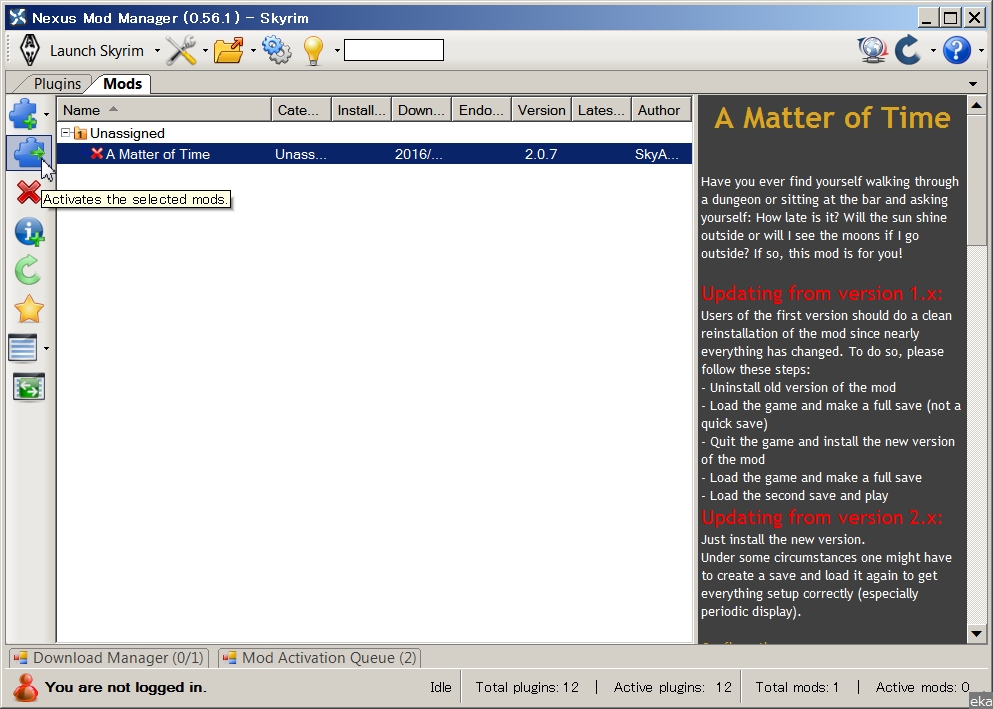The width and height of the screenshot is (993, 709).
Task: Click the A Matter of Time description heading
Action: click(832, 118)
